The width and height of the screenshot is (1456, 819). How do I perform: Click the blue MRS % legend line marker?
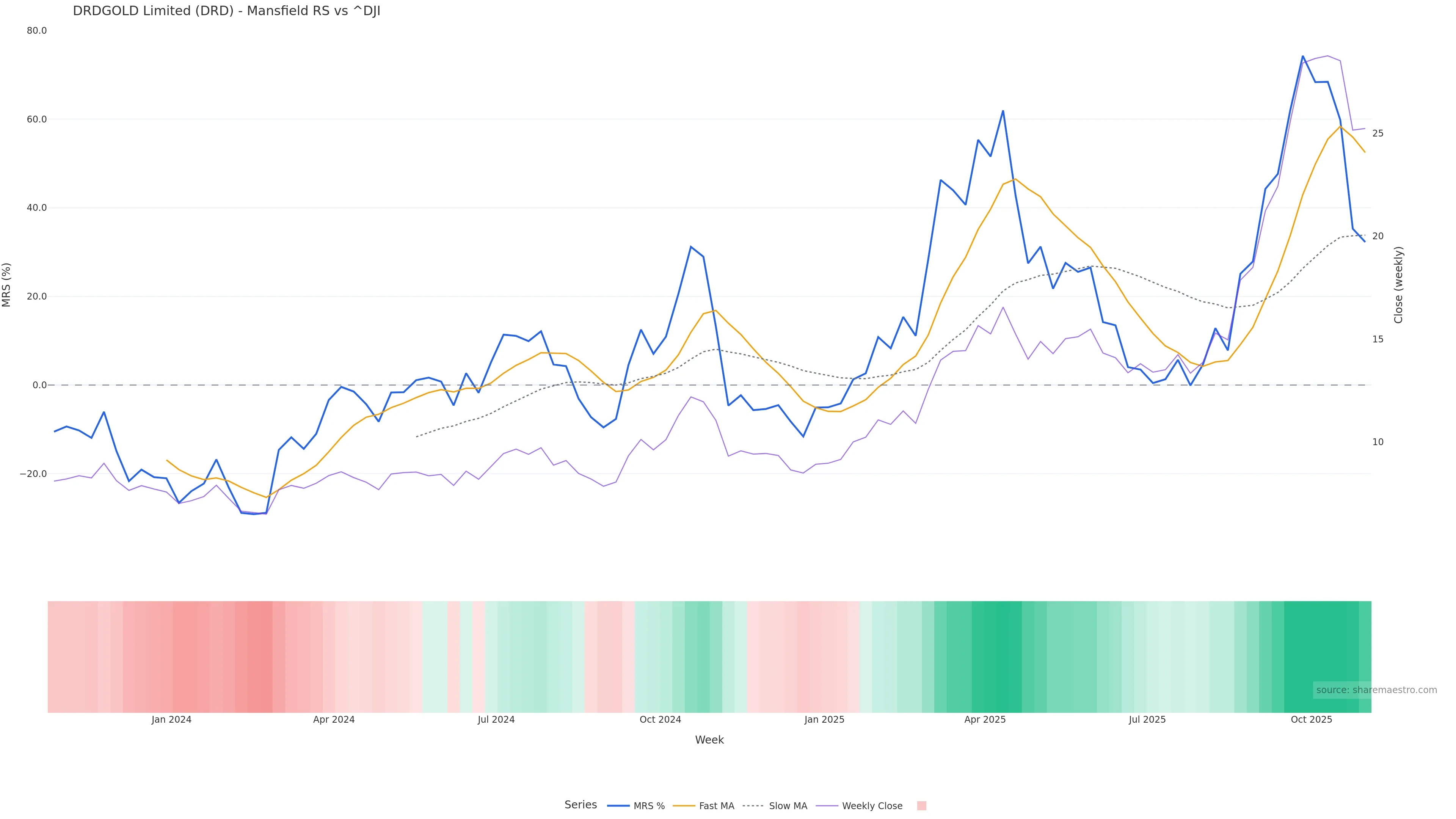click(x=618, y=806)
